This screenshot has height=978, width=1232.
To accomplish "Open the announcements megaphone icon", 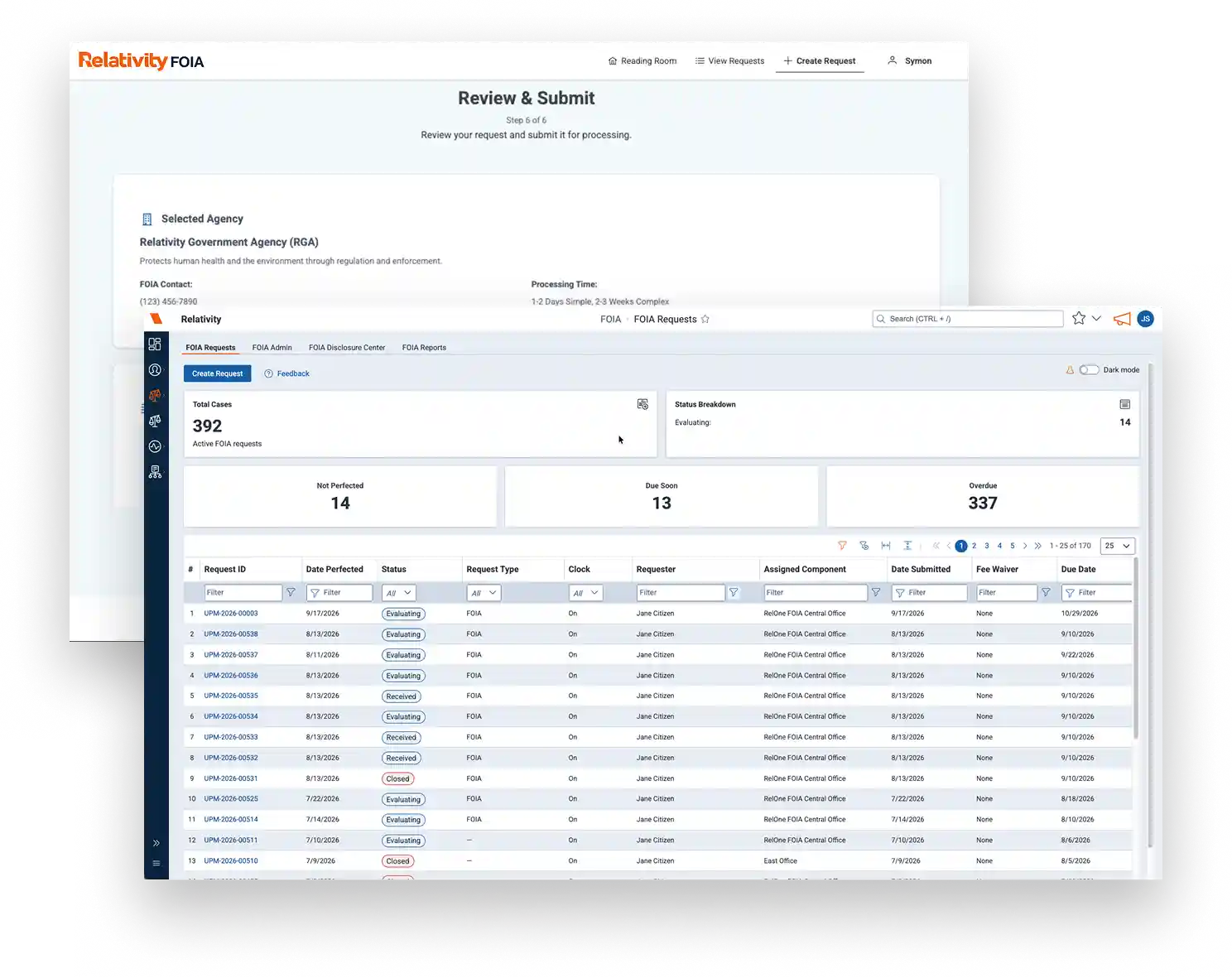I will tap(1122, 319).
